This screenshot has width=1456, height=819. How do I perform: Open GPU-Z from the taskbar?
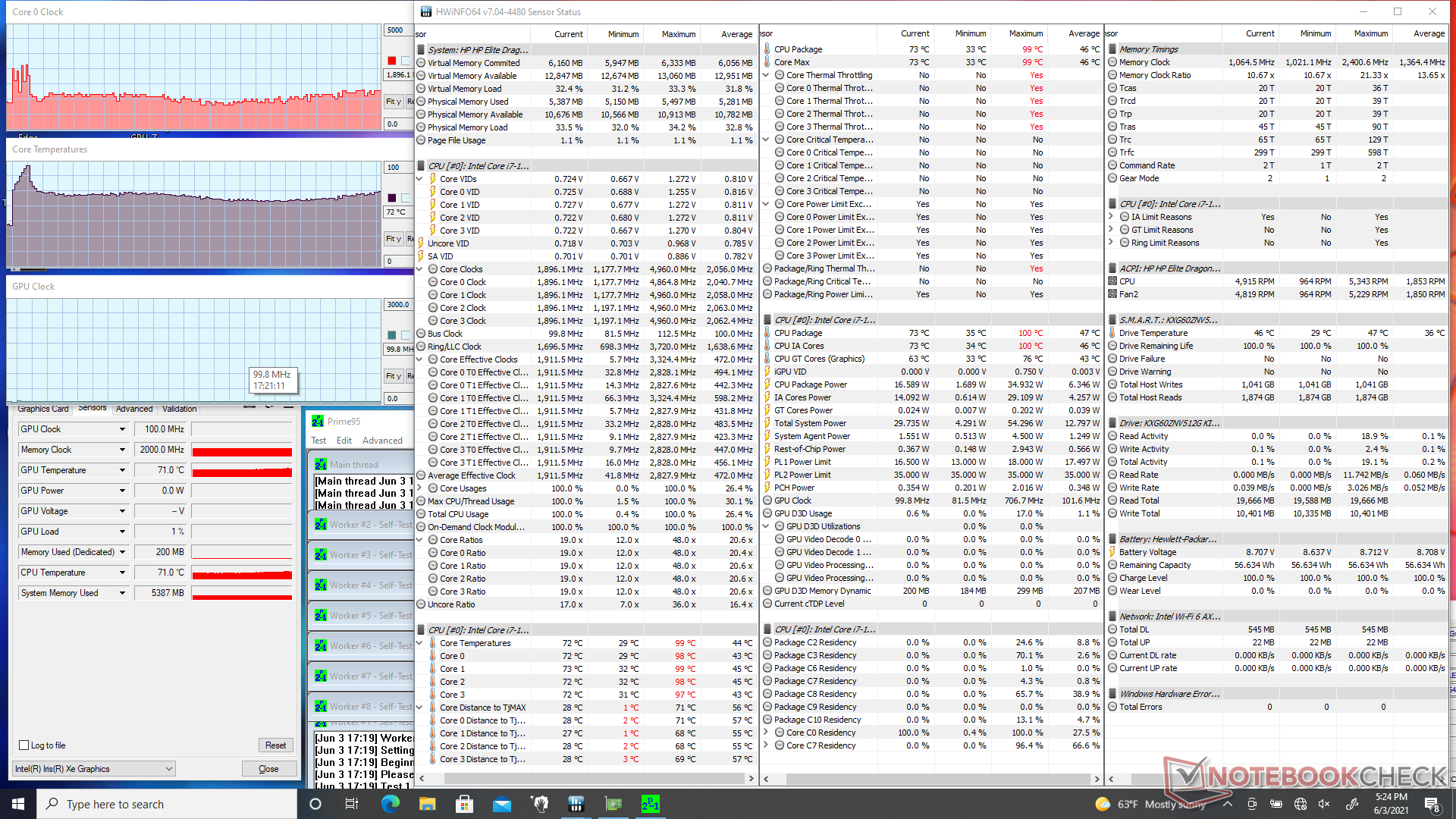point(613,804)
